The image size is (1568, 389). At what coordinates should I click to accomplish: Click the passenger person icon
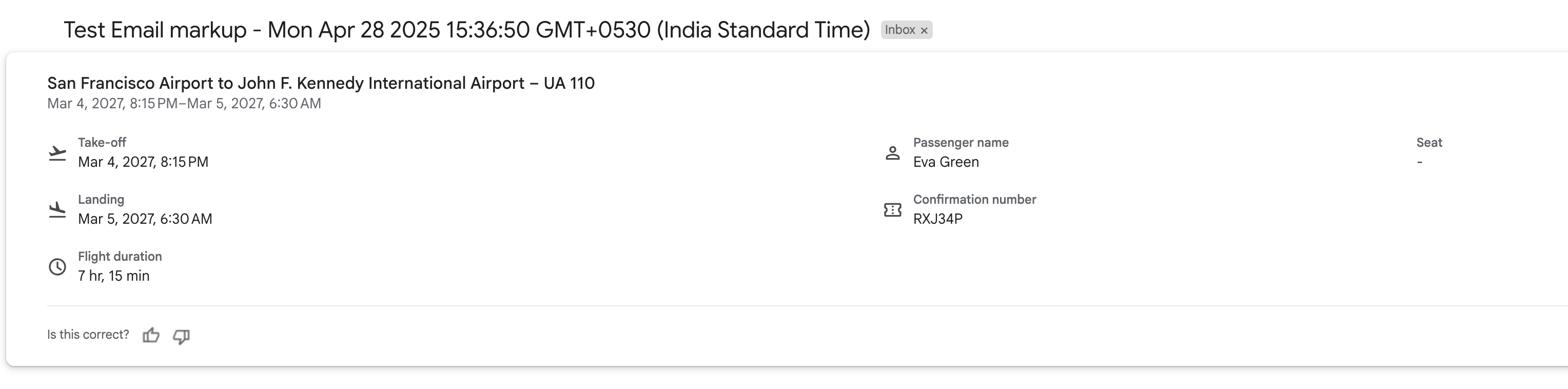click(x=892, y=153)
